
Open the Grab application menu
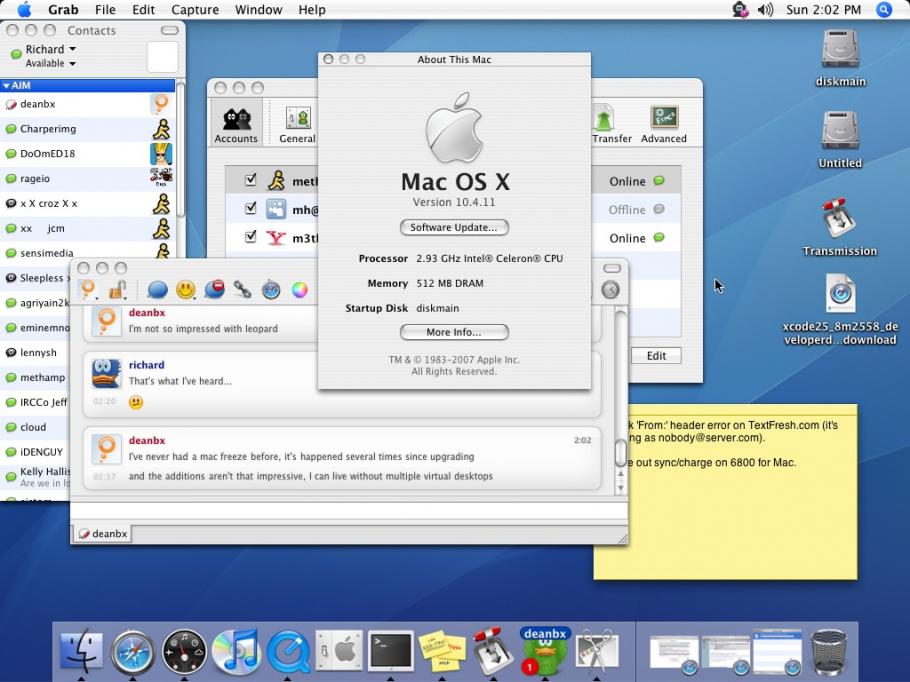click(63, 10)
